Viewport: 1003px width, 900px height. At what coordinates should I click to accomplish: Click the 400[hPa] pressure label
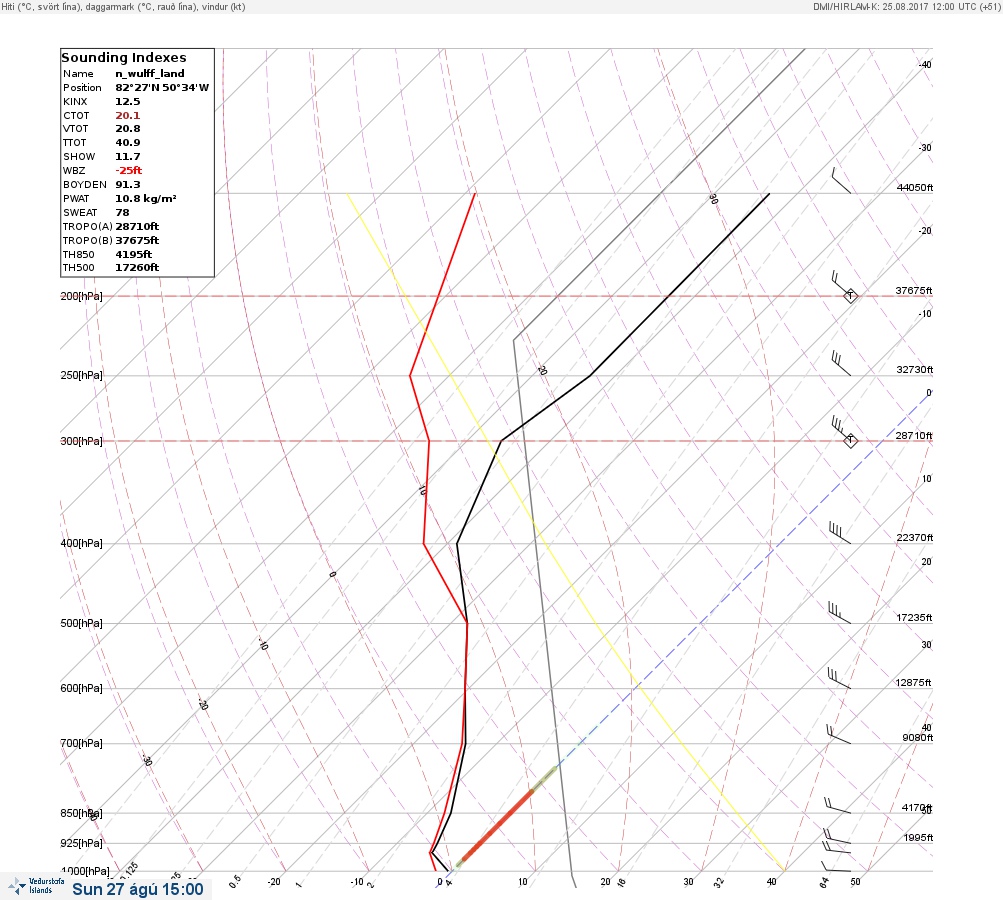click(81, 543)
